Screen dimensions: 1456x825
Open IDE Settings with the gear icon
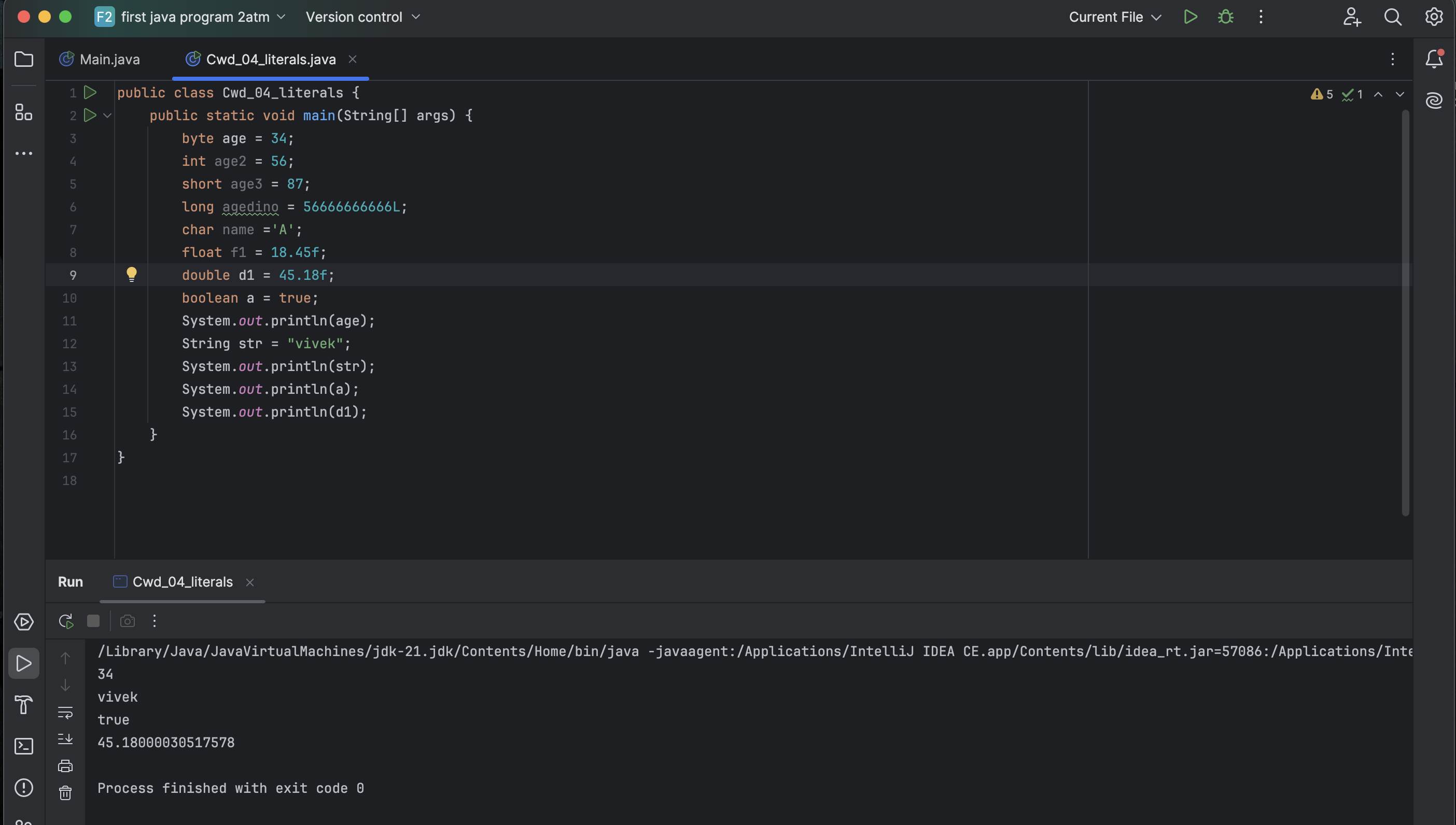tap(1433, 17)
